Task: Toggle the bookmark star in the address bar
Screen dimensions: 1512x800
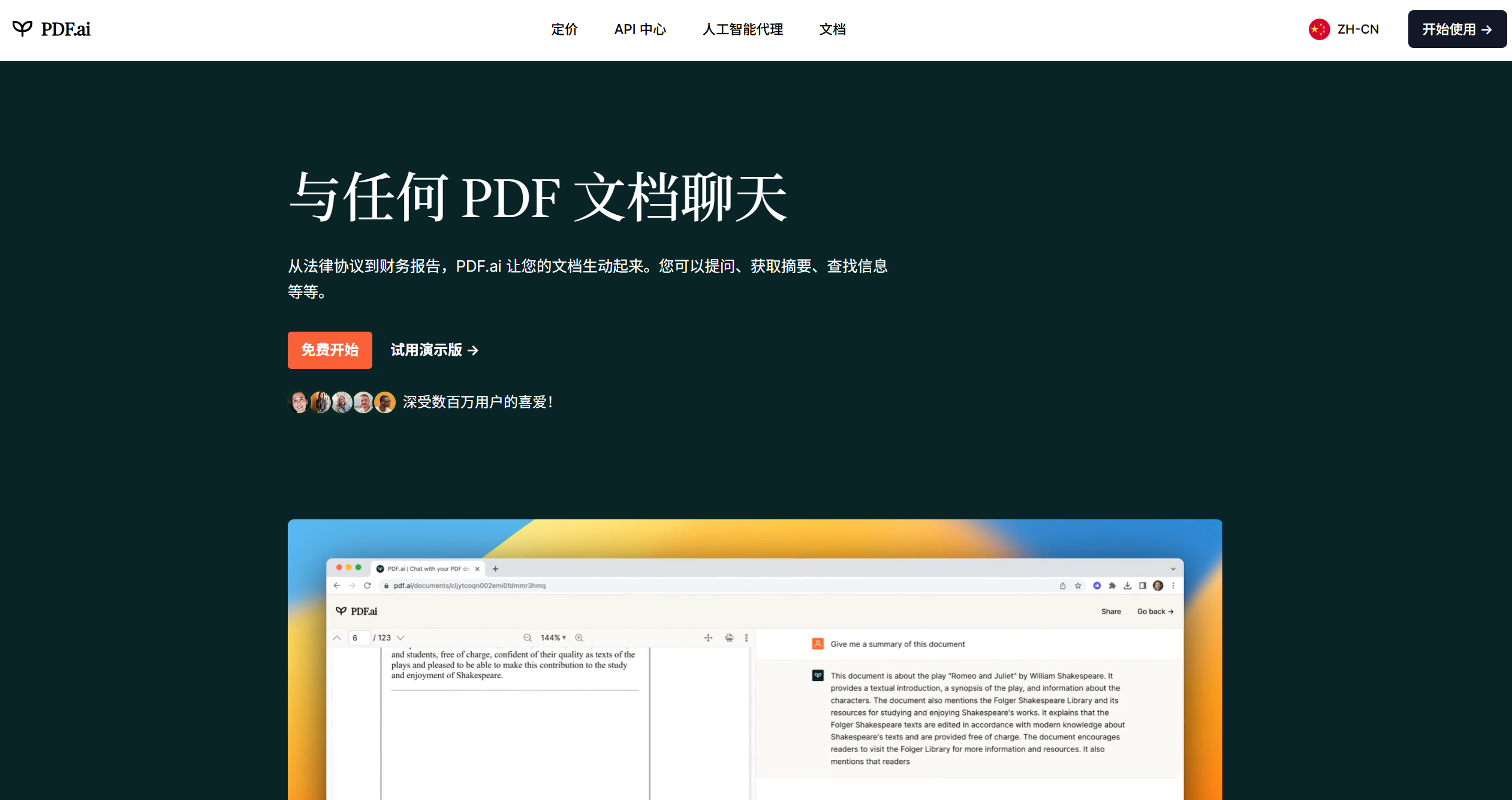Action: (x=1078, y=586)
